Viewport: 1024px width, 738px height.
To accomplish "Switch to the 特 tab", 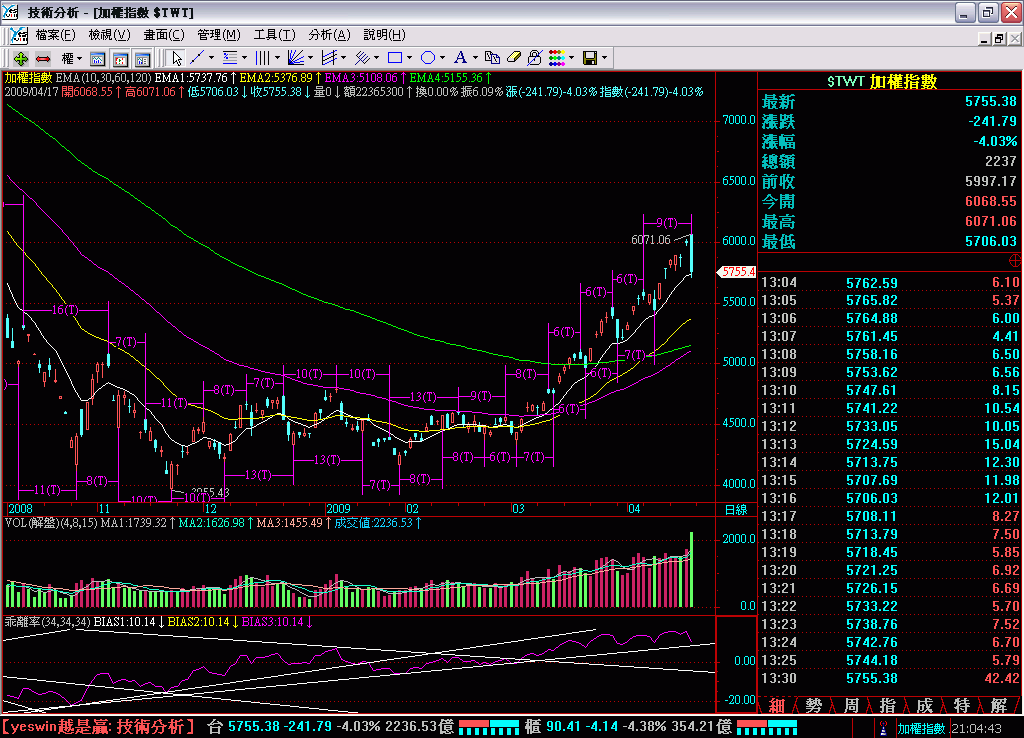I will (x=961, y=705).
